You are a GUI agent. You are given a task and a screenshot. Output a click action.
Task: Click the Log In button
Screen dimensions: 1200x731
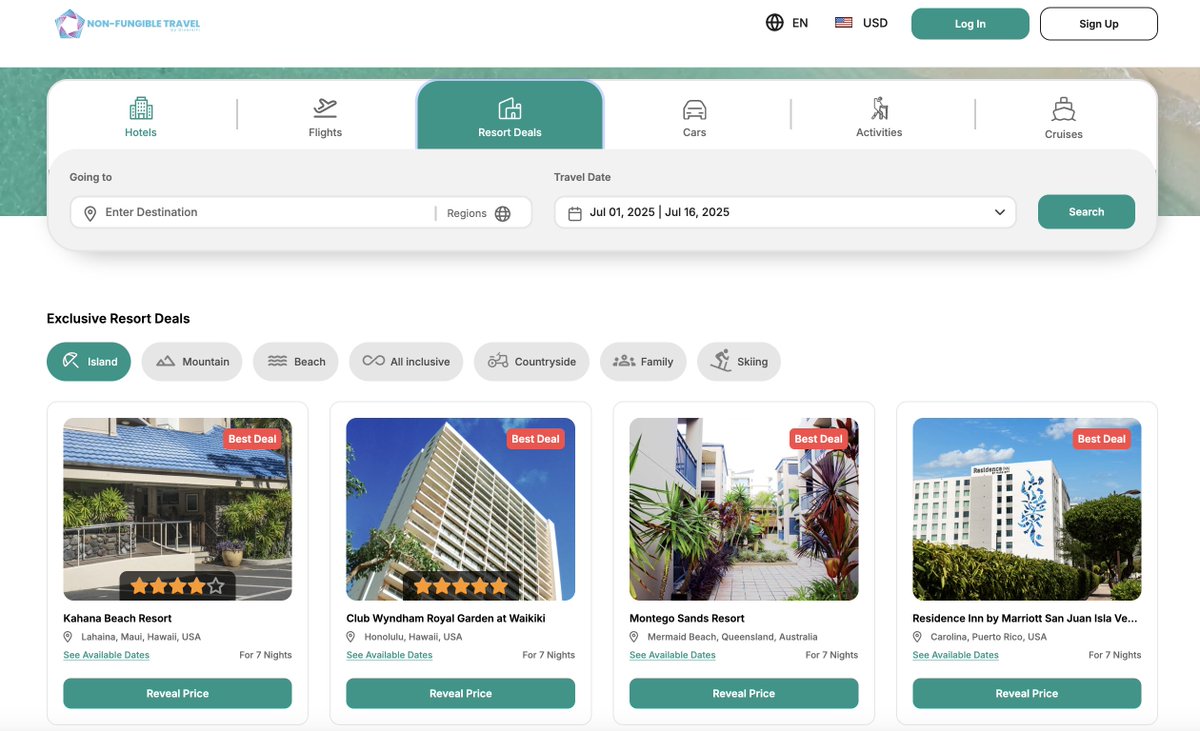[x=970, y=24]
